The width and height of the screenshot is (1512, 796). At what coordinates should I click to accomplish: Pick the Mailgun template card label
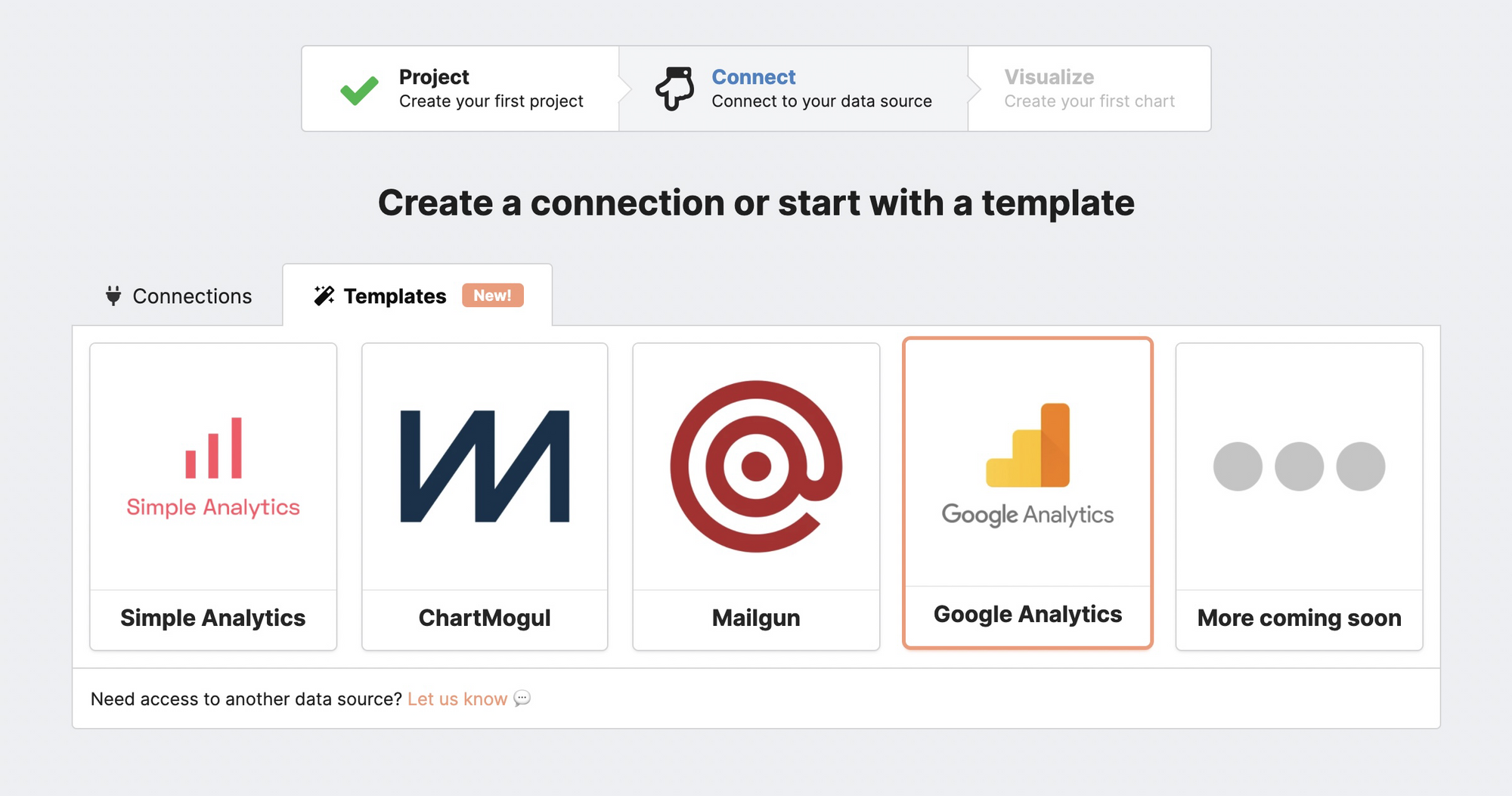click(x=756, y=618)
